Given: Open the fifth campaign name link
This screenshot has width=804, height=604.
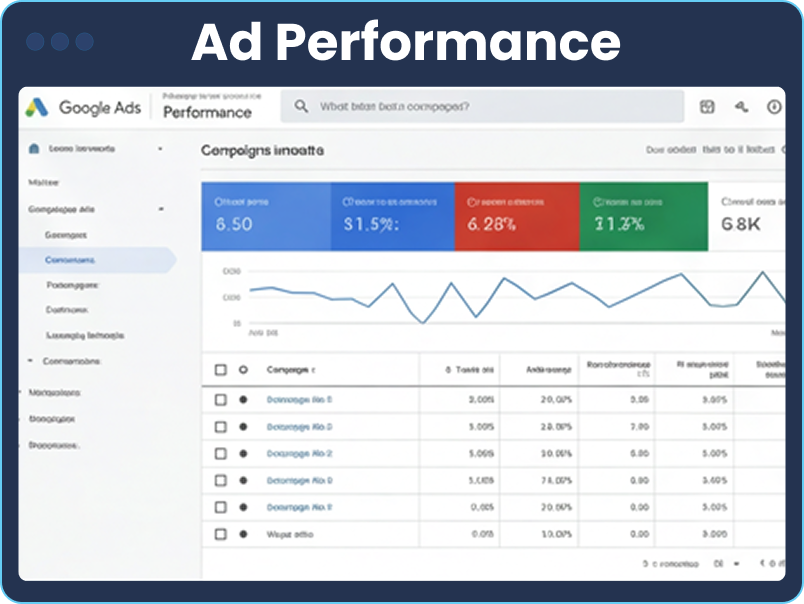Looking at the screenshot, I should (299, 507).
